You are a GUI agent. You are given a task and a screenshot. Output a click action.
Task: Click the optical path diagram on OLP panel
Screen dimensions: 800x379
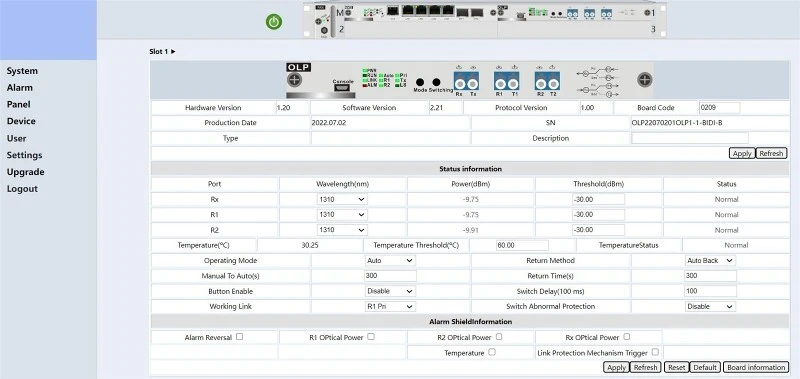click(597, 81)
